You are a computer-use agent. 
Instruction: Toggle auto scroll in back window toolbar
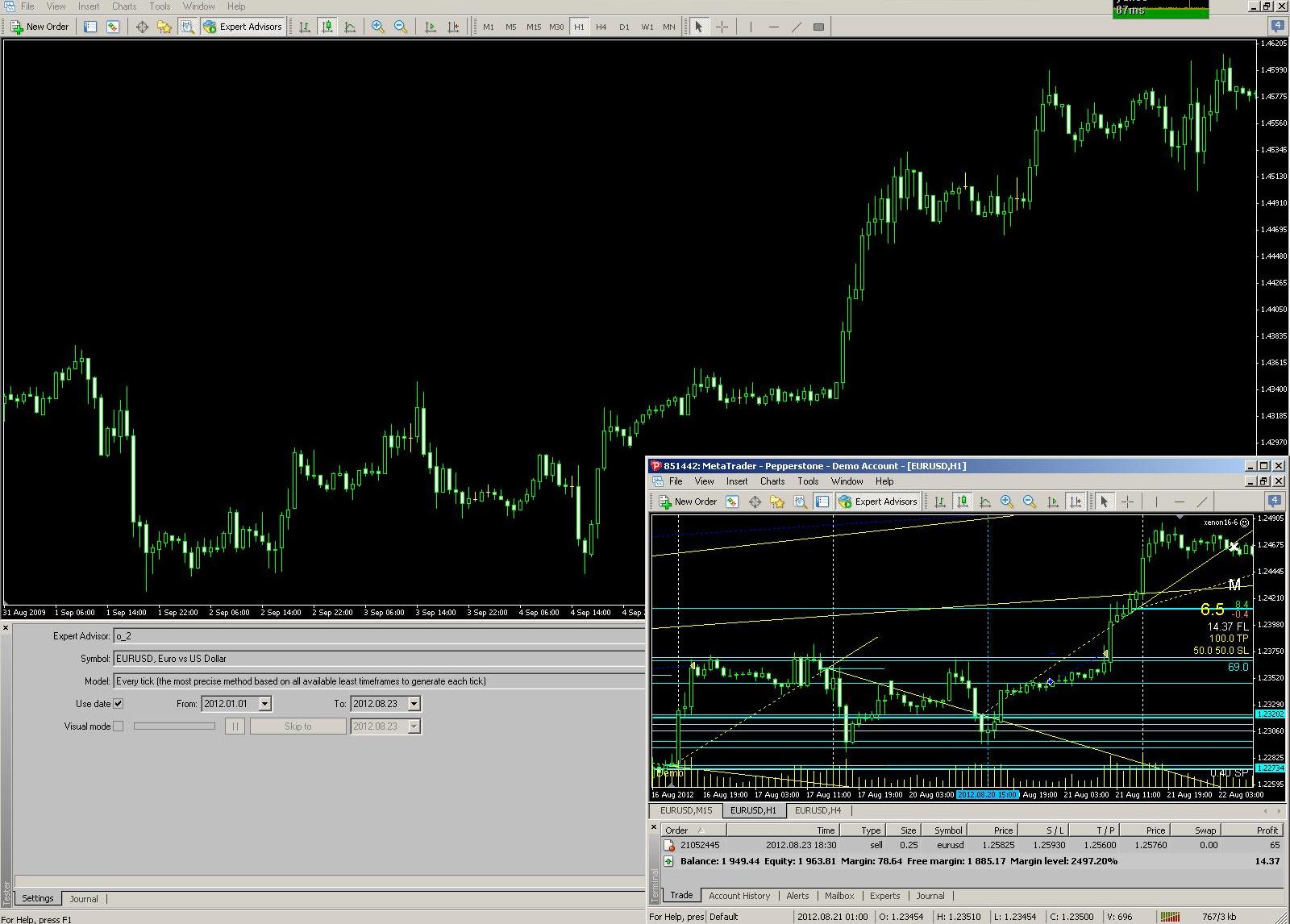tap(431, 27)
